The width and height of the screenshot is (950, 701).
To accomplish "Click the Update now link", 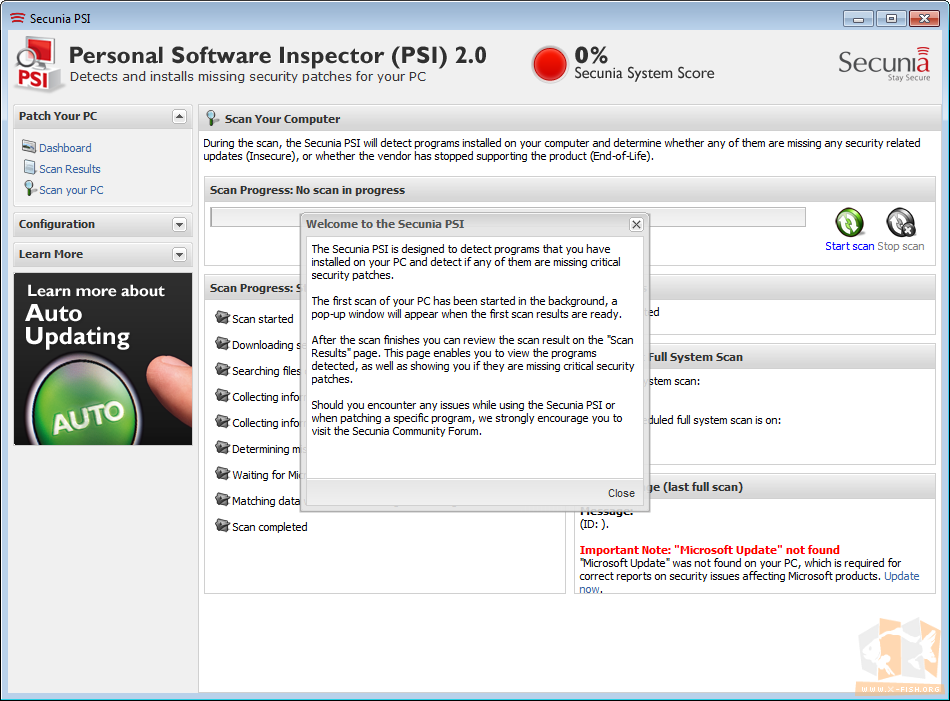I will tap(901, 576).
